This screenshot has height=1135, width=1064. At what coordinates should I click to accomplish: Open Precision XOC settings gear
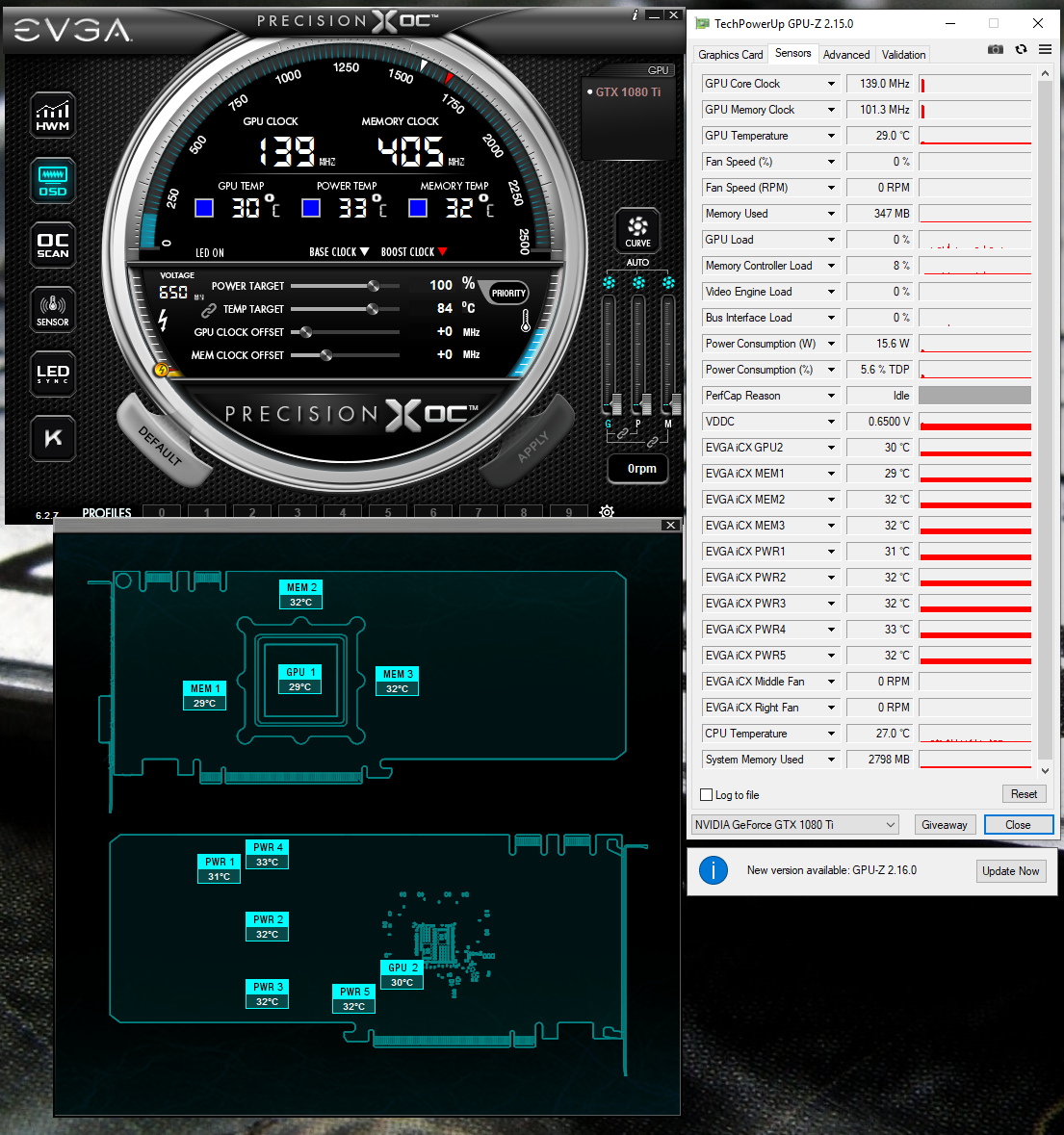tap(607, 512)
